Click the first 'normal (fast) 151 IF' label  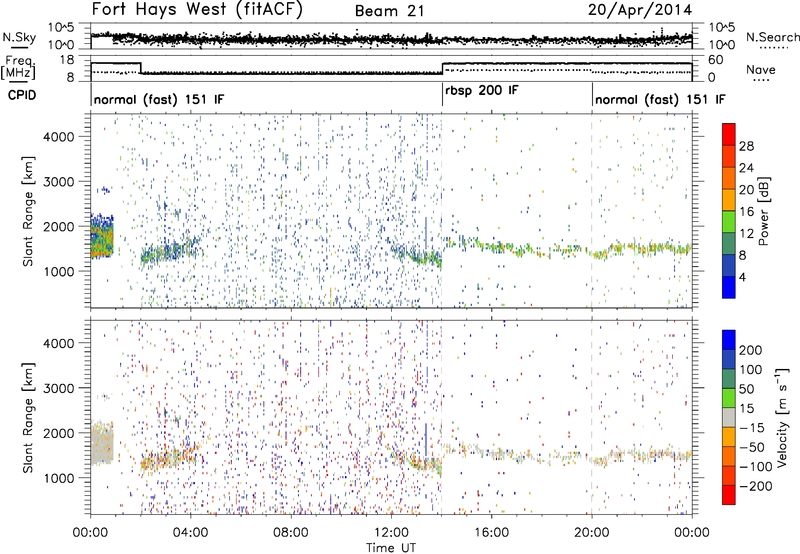pyautogui.click(x=159, y=99)
